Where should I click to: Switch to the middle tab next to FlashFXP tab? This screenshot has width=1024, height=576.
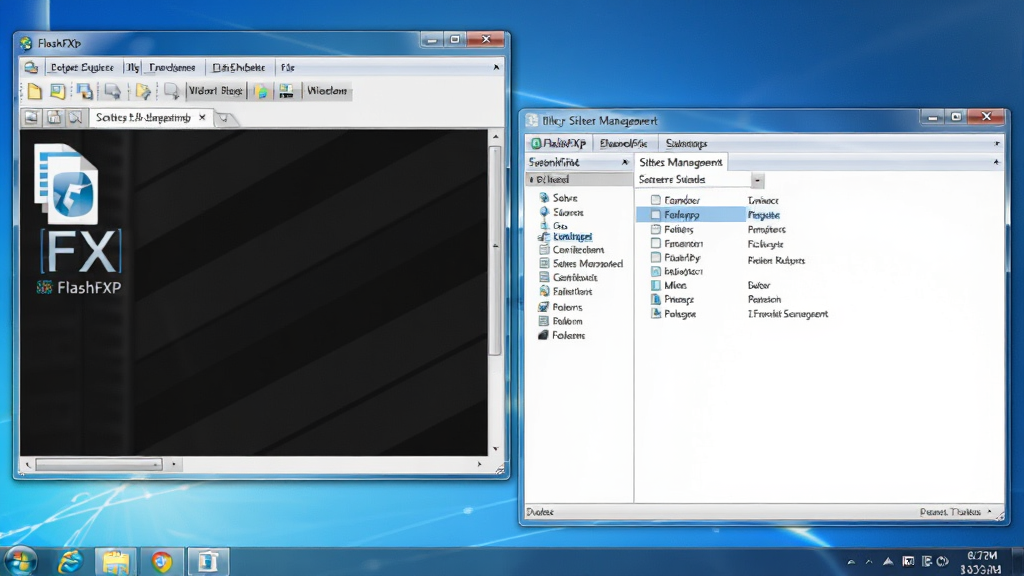[624, 143]
